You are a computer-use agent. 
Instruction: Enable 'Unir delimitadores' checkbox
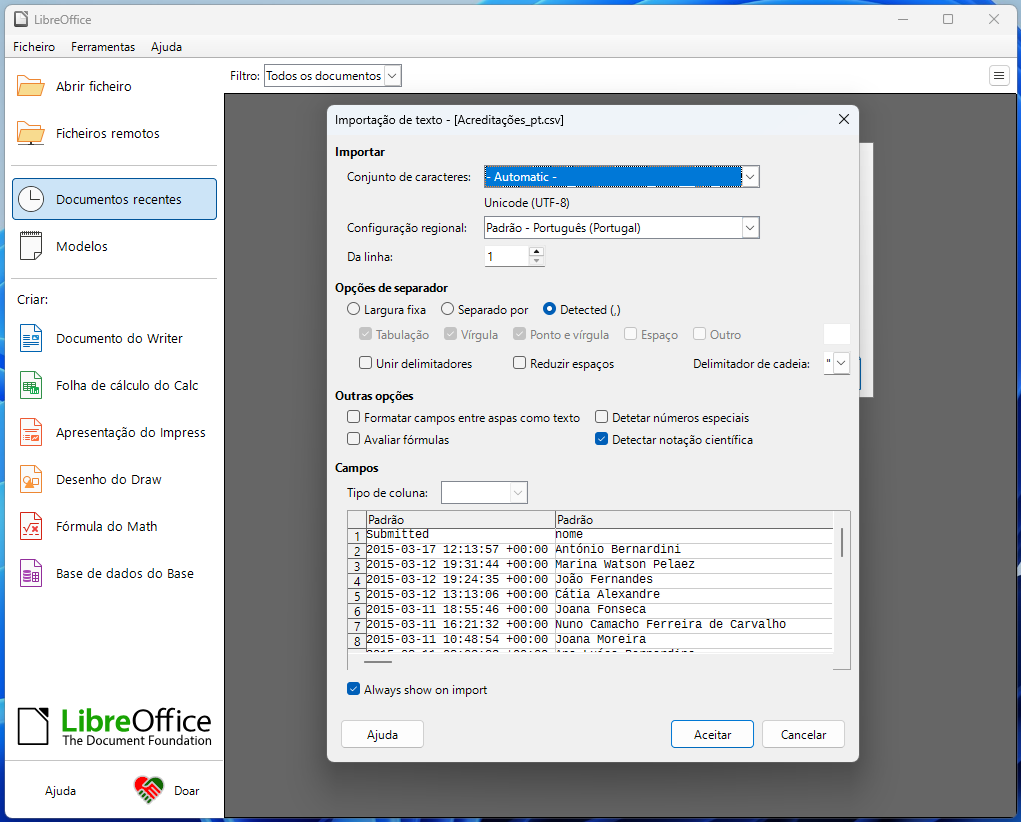point(366,363)
